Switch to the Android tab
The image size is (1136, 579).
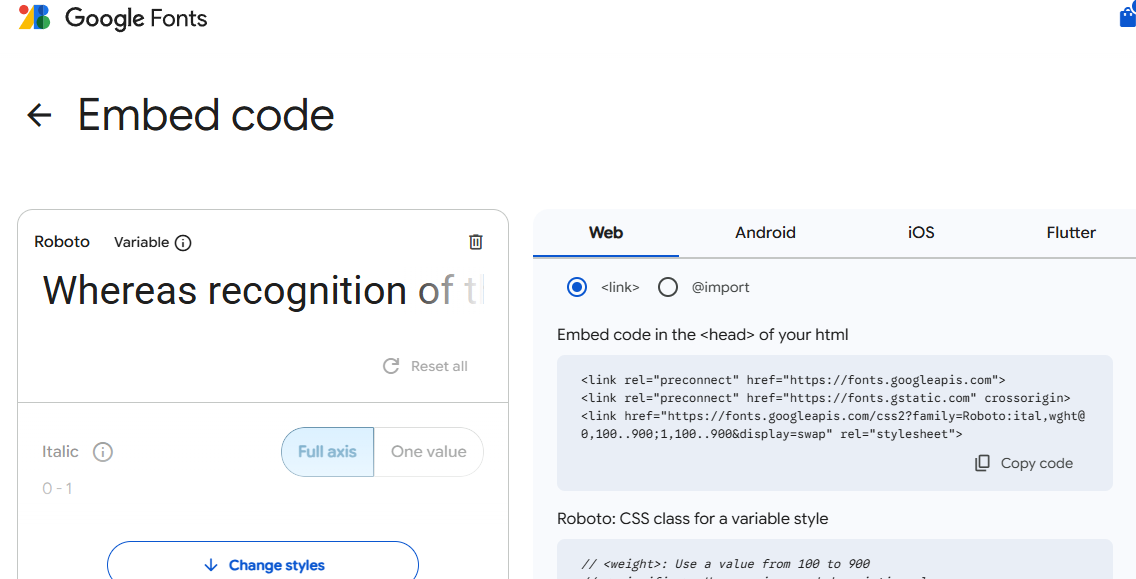tap(765, 233)
